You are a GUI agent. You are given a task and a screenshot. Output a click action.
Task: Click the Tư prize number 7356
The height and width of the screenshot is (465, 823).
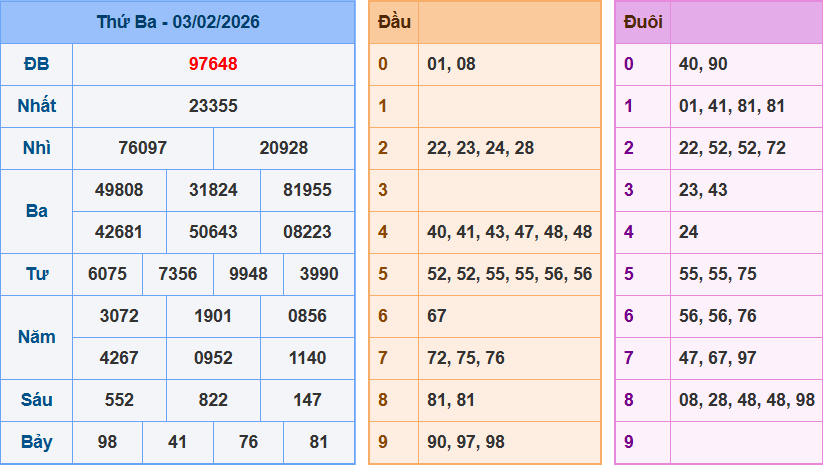click(178, 274)
